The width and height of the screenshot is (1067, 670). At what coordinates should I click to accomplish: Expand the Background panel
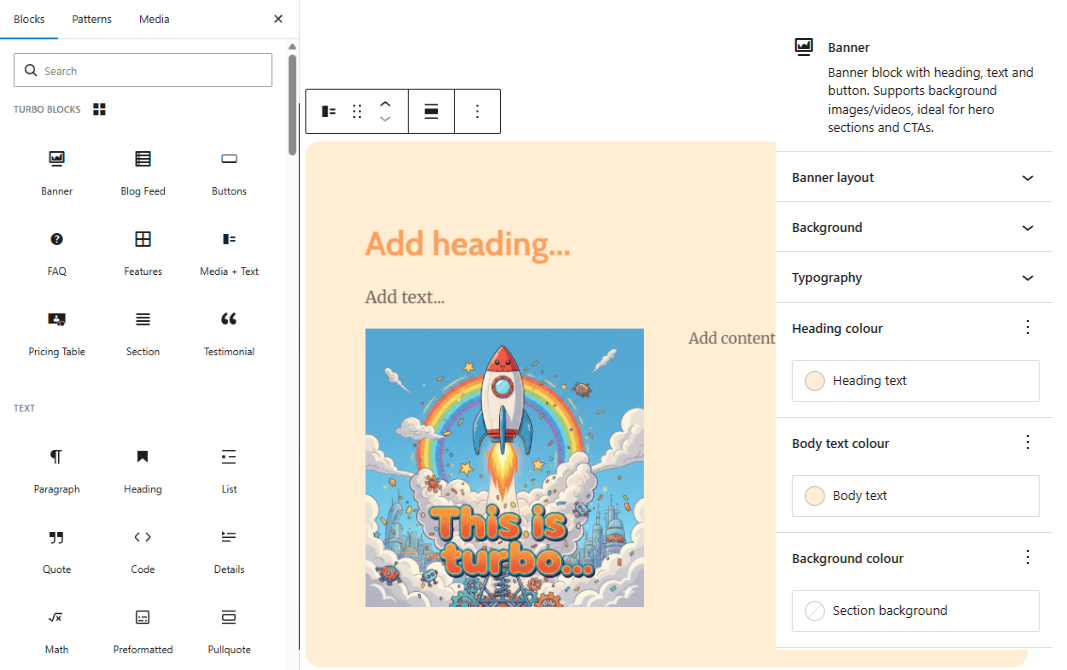pos(914,227)
